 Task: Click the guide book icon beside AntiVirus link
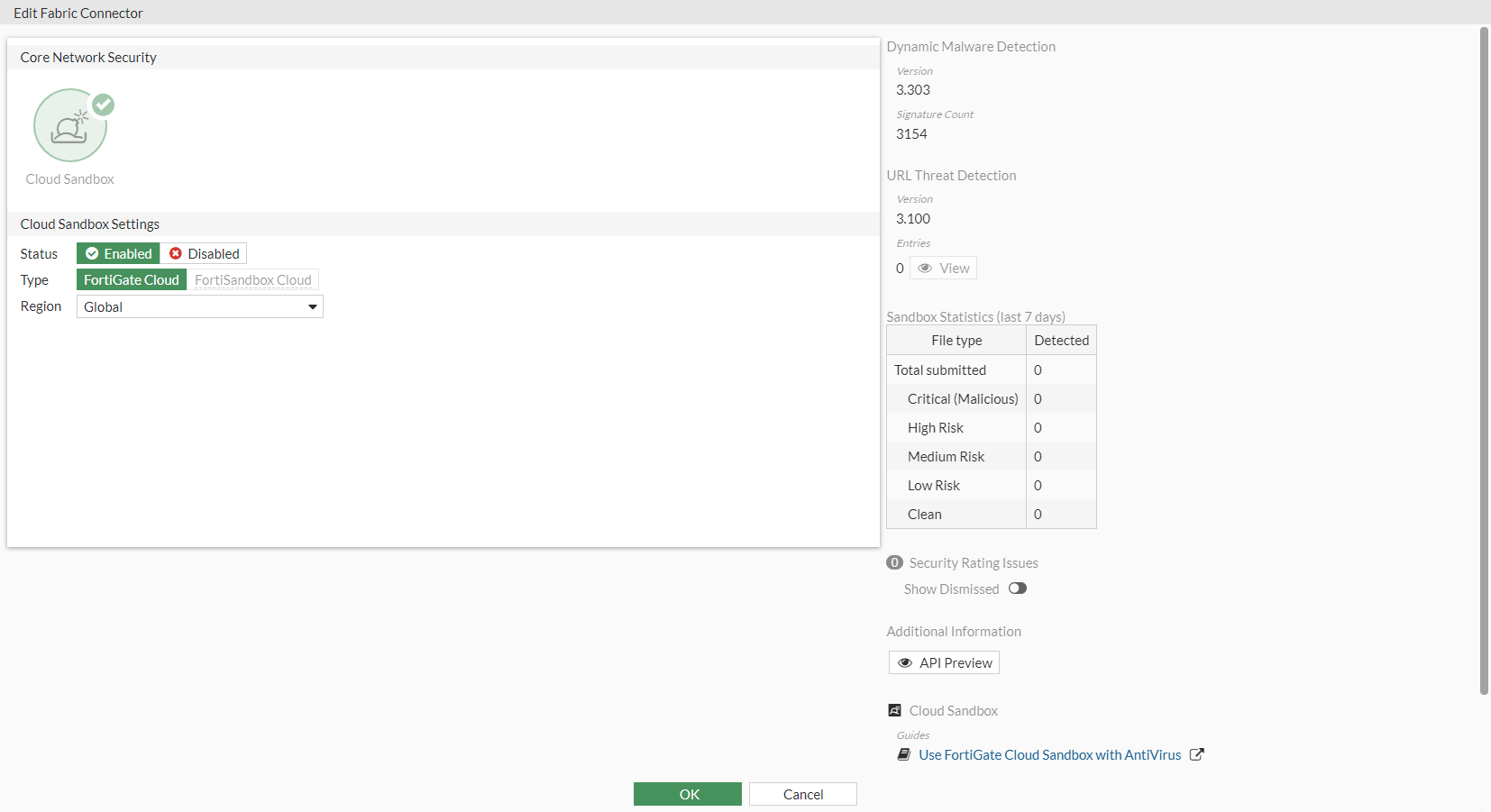point(904,755)
